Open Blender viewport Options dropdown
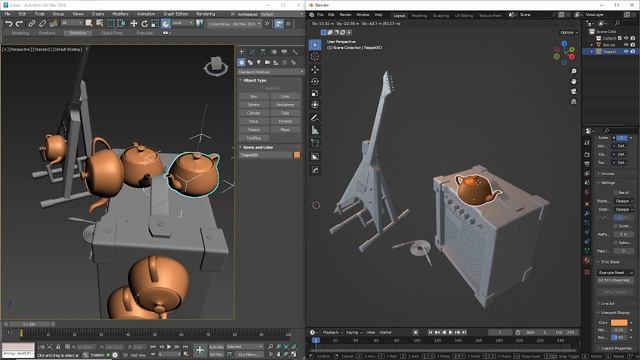 tap(569, 32)
